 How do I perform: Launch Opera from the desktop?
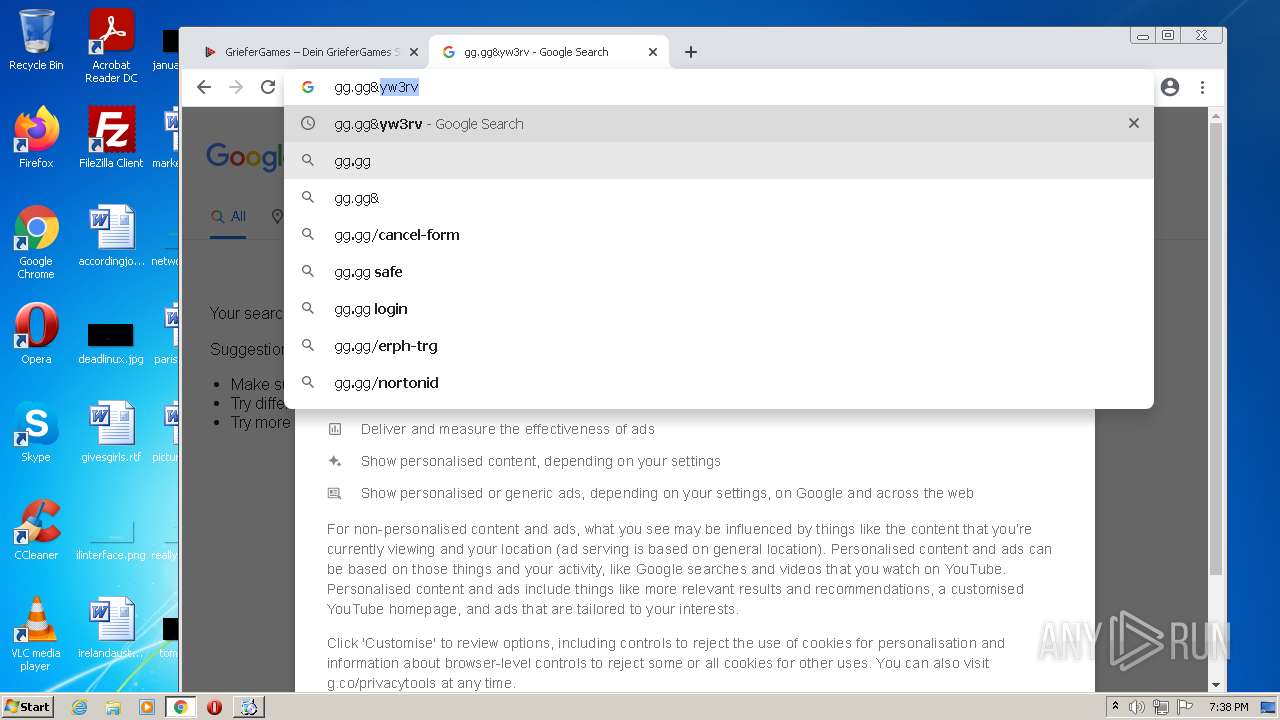pos(36,333)
